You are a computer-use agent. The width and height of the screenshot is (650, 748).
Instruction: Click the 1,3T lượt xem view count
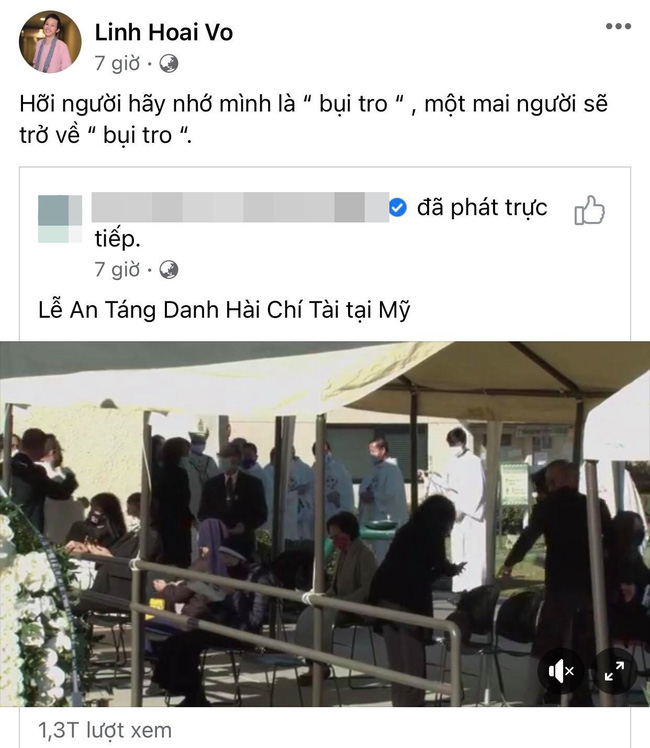click(105, 730)
